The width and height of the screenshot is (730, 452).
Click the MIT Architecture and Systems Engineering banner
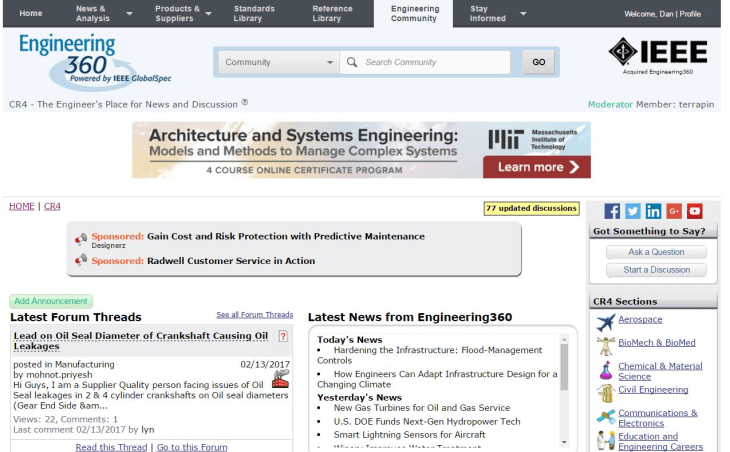[361, 150]
